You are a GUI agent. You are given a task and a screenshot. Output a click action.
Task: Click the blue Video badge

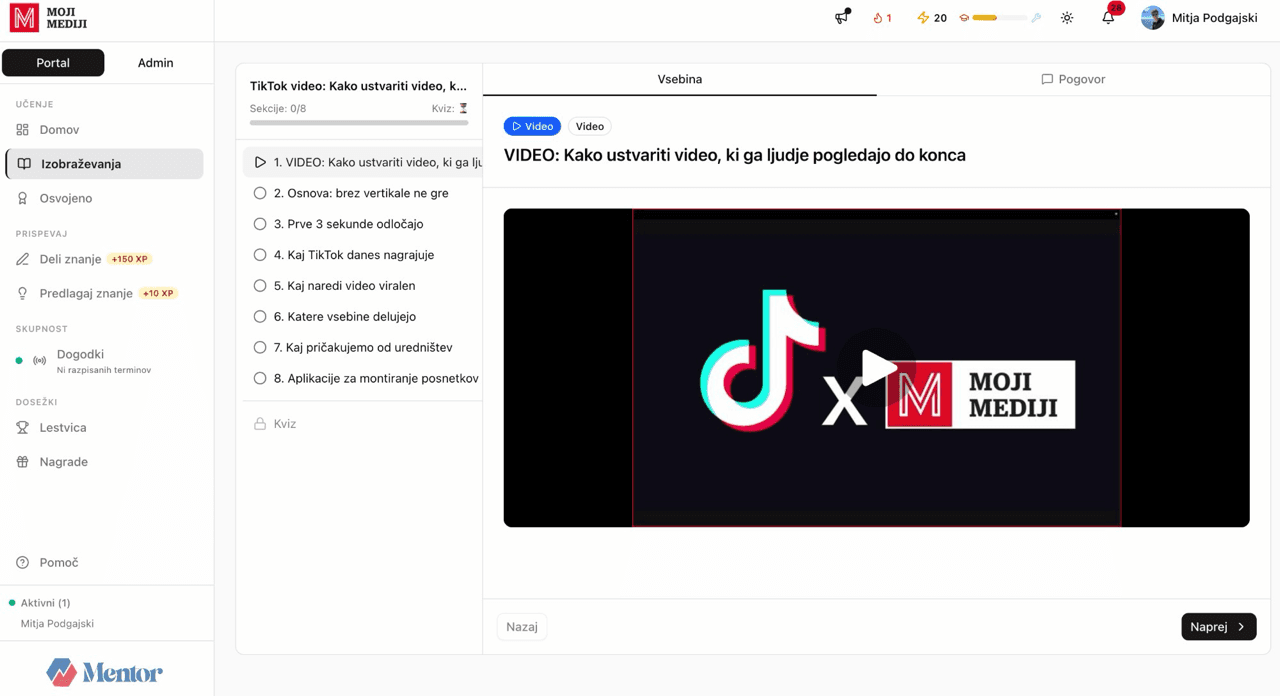(532, 126)
